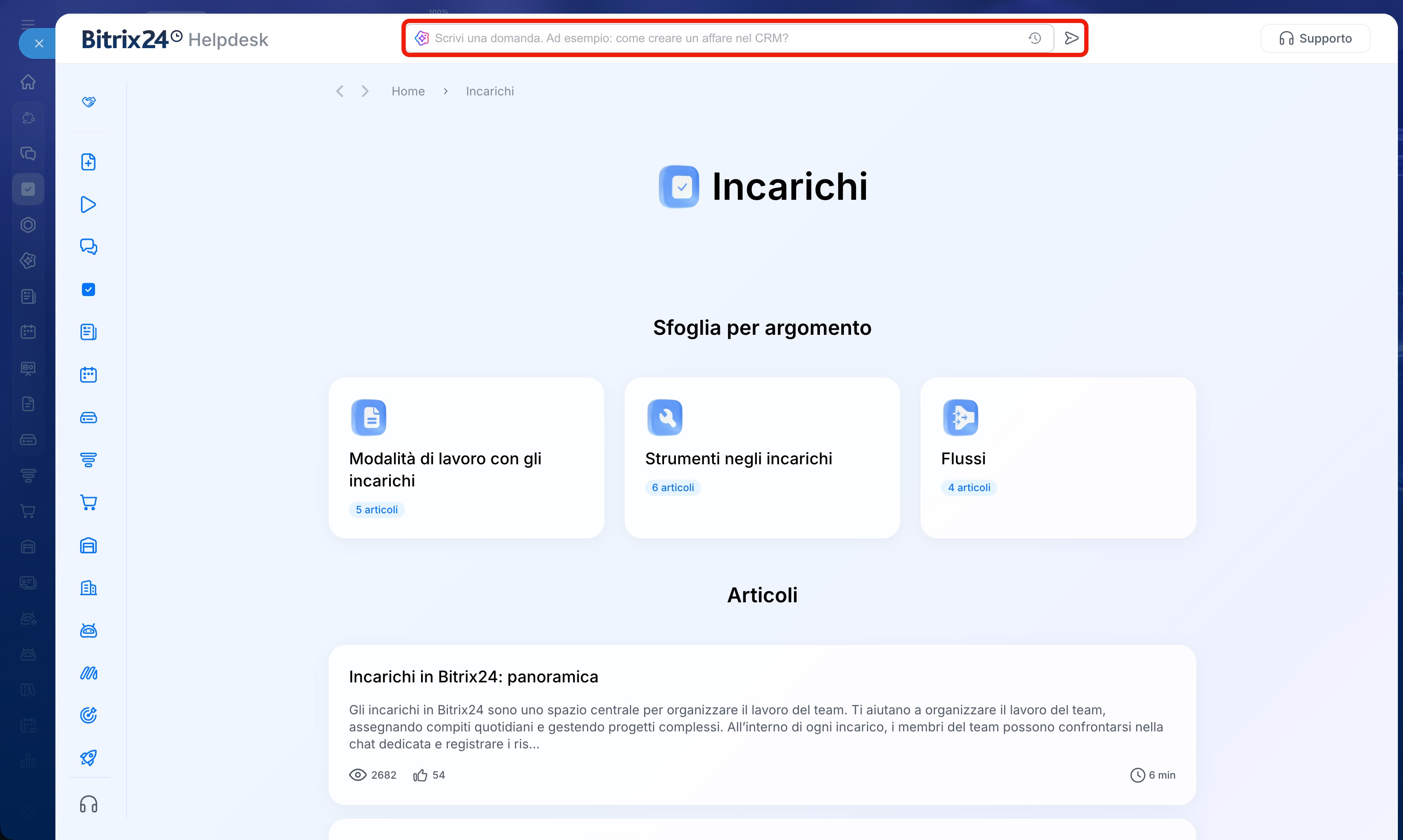The height and width of the screenshot is (840, 1403).
Task: Click the handshake icon in helpdesk sidebar
Action: point(88,102)
